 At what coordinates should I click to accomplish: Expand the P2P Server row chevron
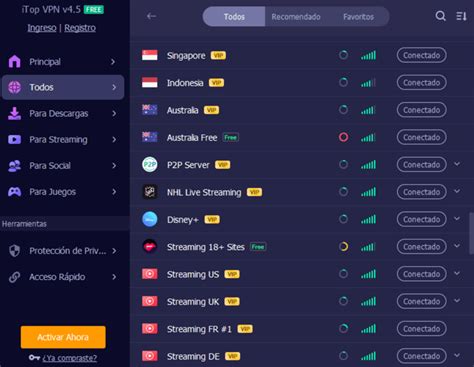(457, 164)
